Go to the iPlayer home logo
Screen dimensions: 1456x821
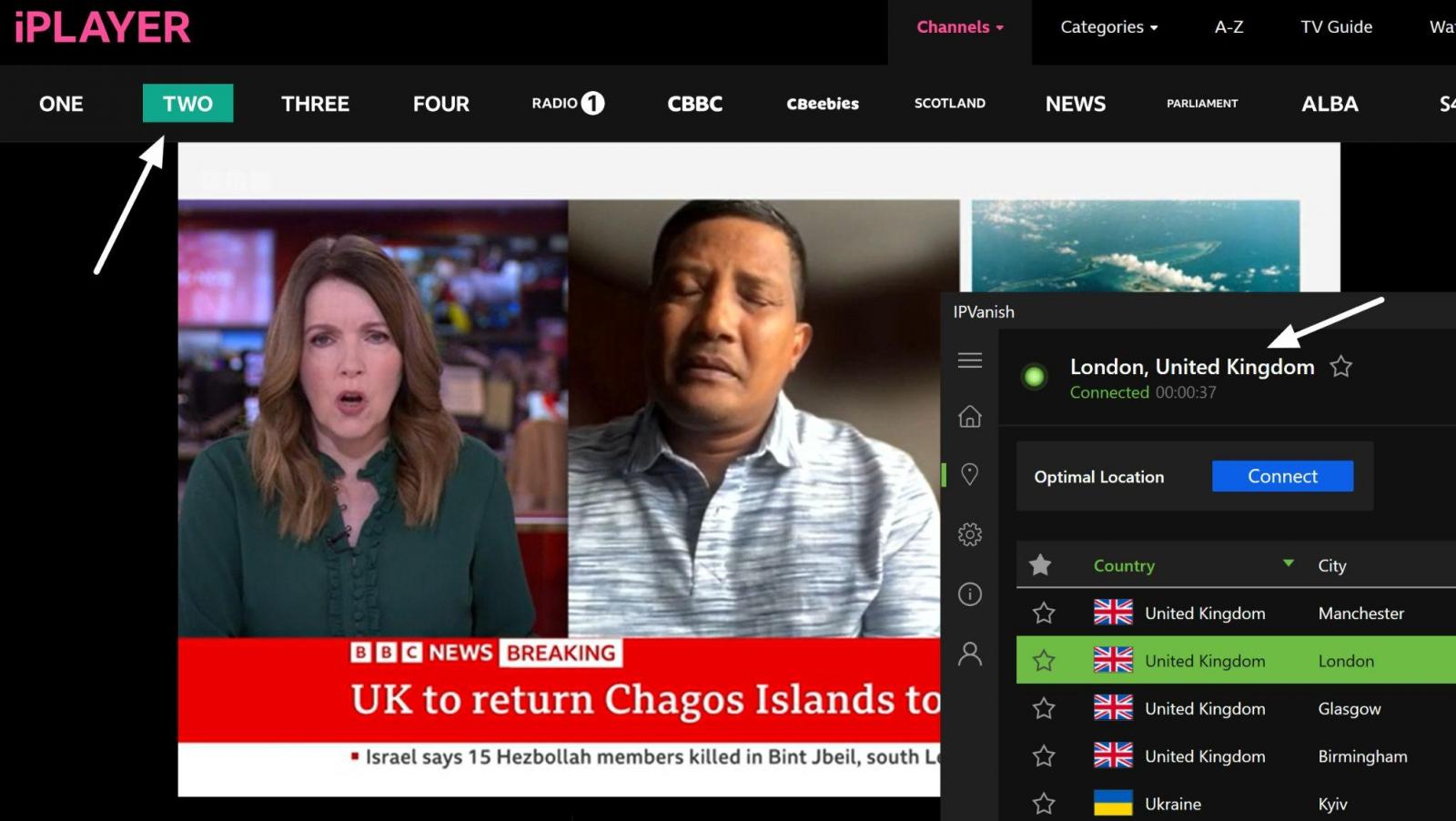[x=103, y=27]
